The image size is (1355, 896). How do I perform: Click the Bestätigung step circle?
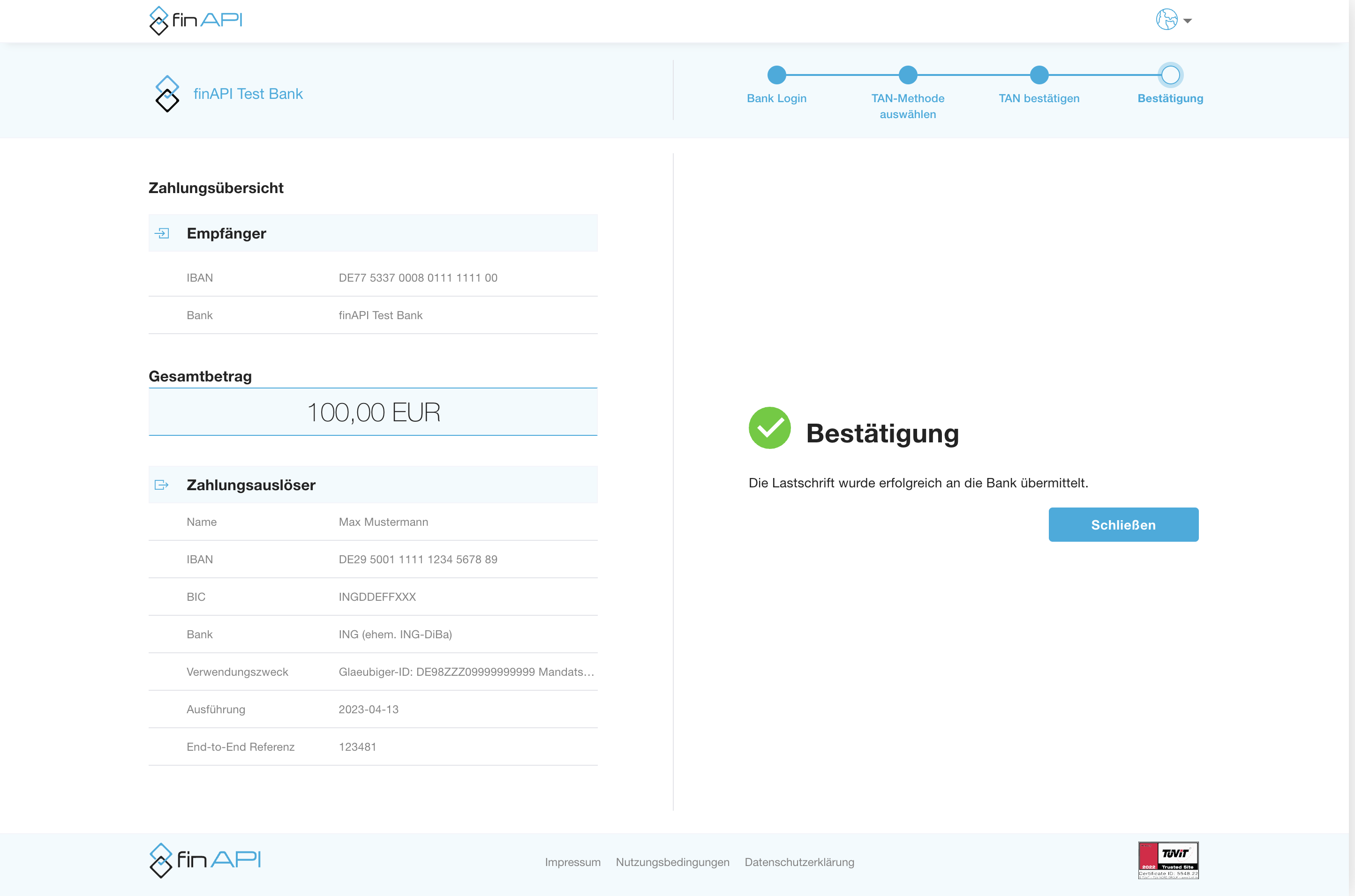1170,75
